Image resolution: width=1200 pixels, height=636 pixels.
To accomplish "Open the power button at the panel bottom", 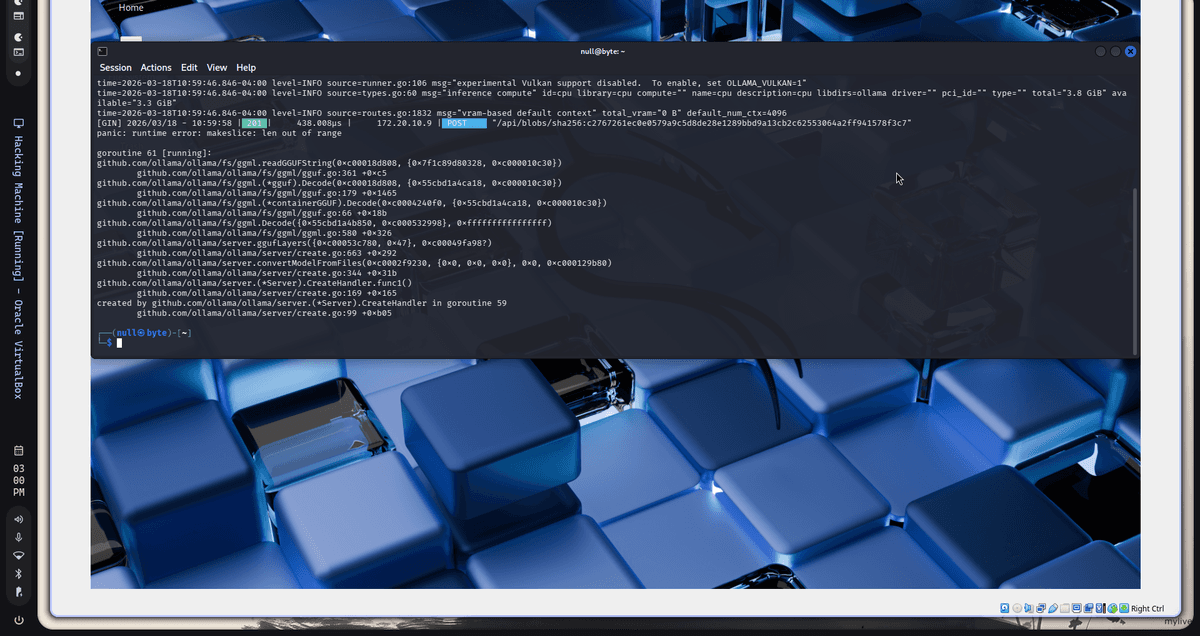I will 18,621.
